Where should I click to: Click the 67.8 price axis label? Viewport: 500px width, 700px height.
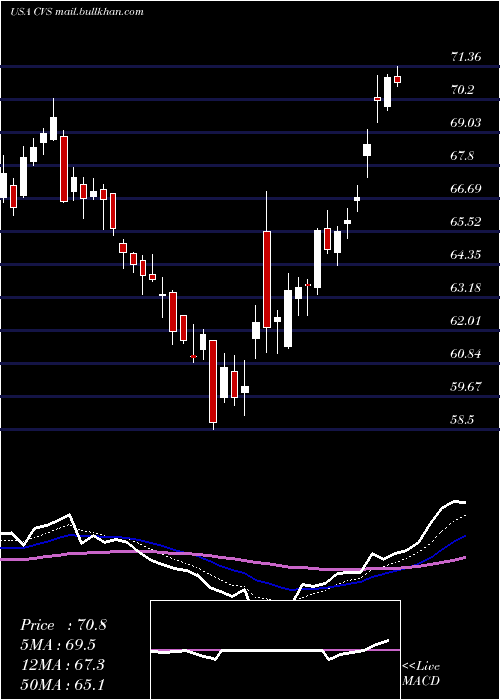coord(462,156)
